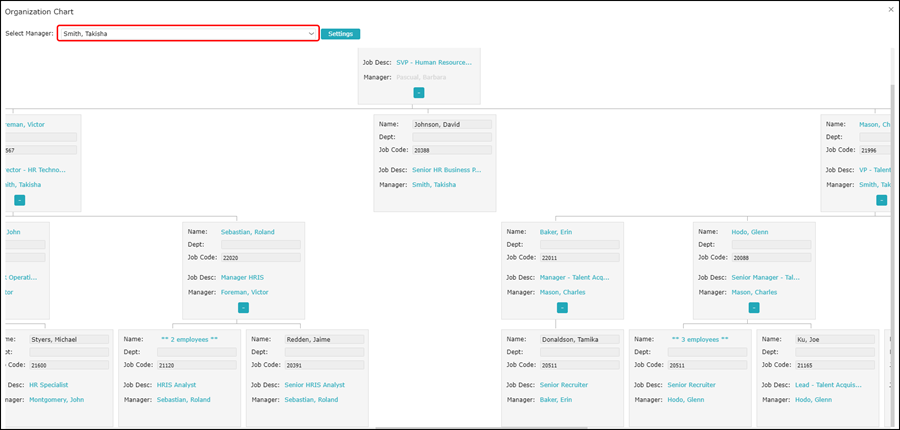Collapse the subtree under Sebastian, Roland
Screen dimensions: 900x430
(x=243, y=308)
